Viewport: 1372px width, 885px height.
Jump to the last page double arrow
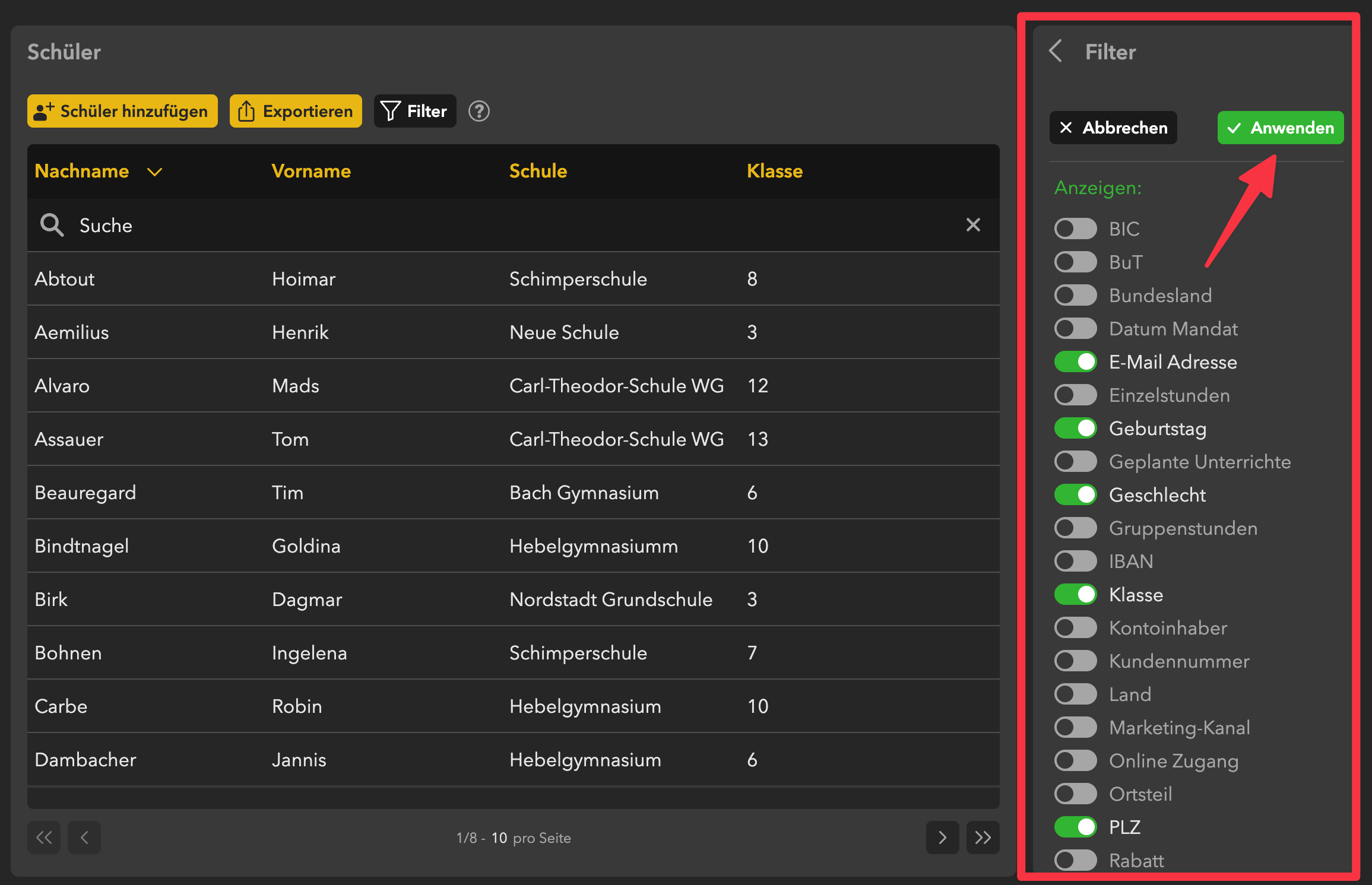click(x=983, y=838)
